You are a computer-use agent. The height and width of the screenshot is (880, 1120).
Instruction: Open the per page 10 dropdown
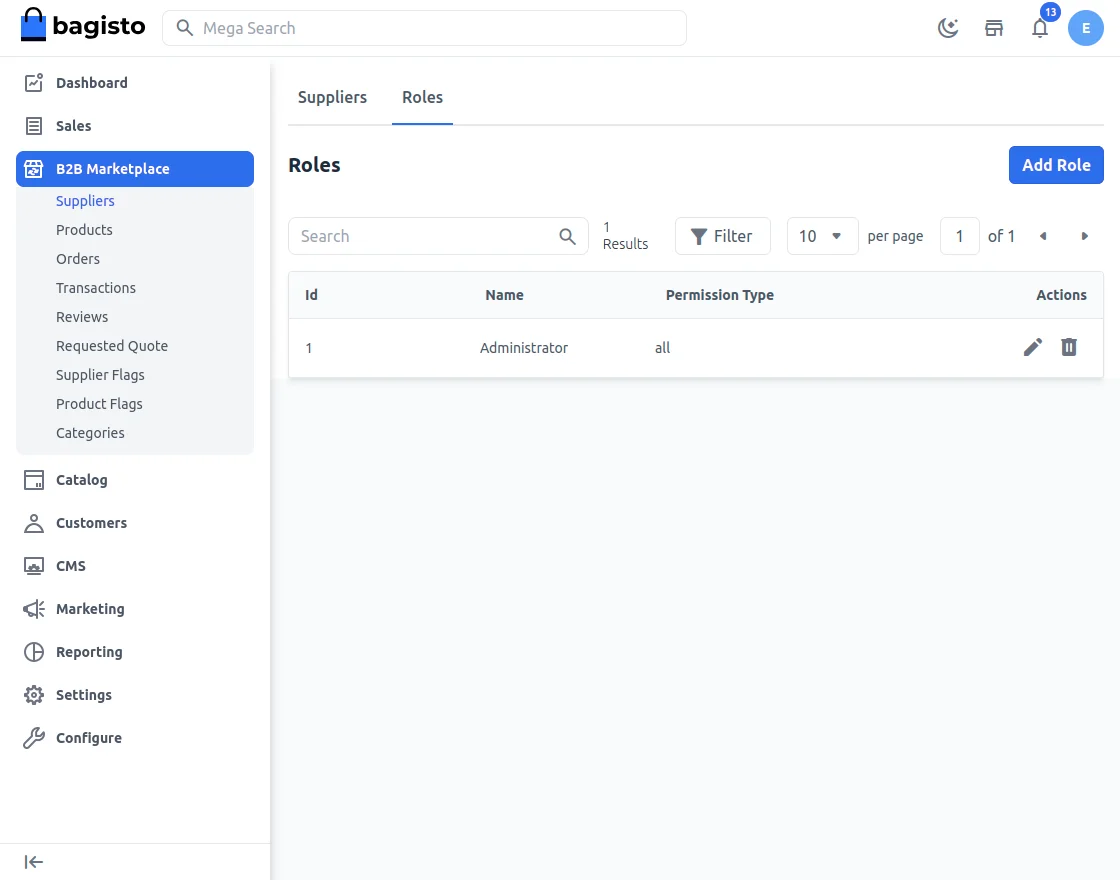click(x=822, y=236)
